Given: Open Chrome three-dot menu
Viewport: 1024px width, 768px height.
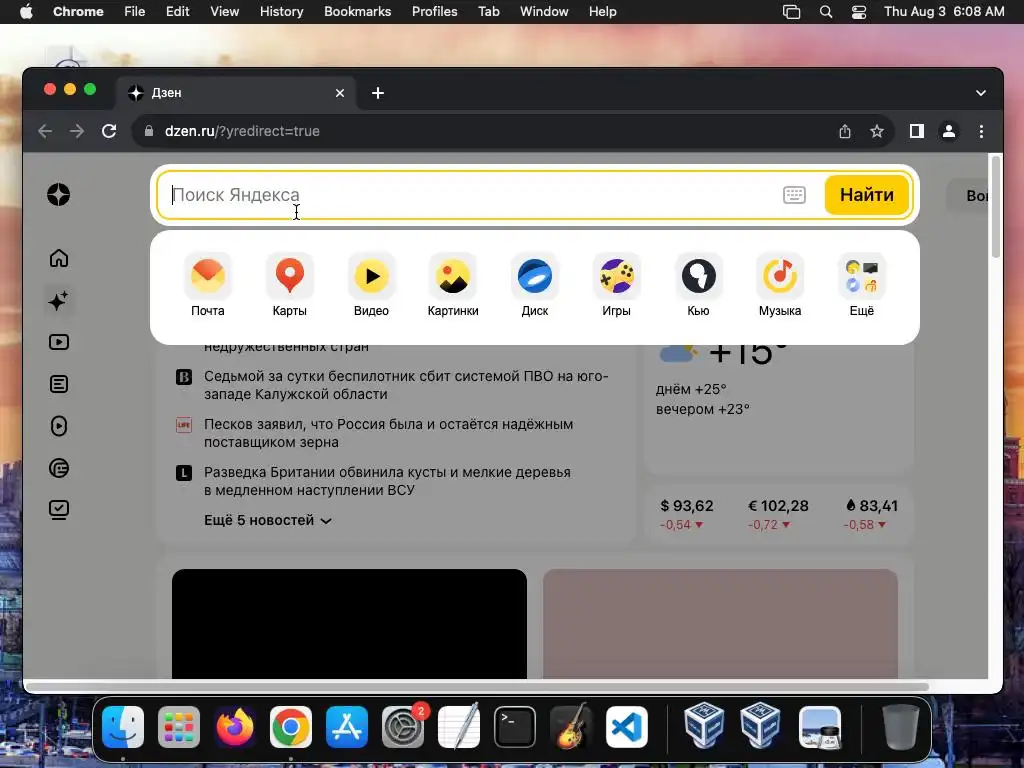Looking at the screenshot, I should click(x=981, y=131).
